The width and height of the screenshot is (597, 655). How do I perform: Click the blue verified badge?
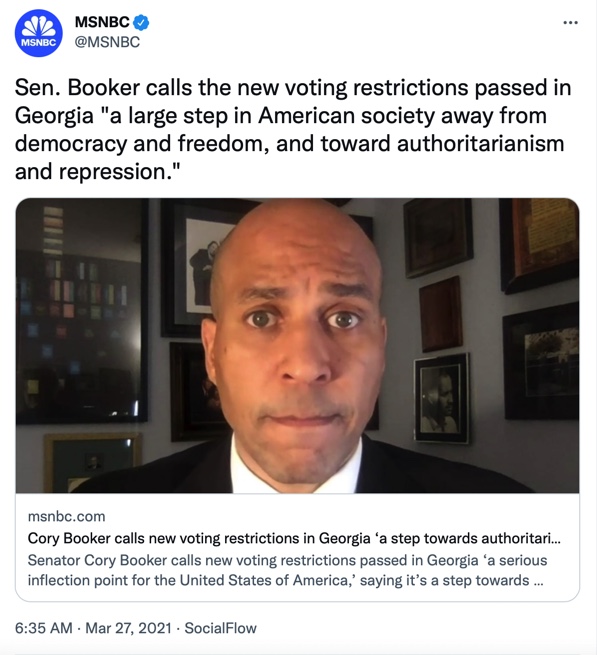tap(141, 22)
